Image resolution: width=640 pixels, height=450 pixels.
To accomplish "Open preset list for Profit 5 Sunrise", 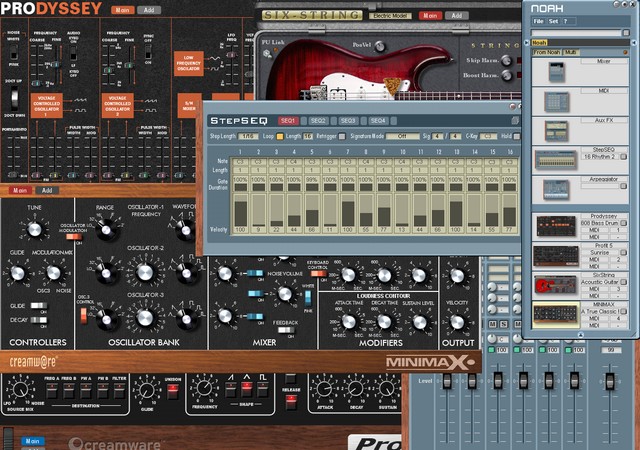I will [624, 253].
